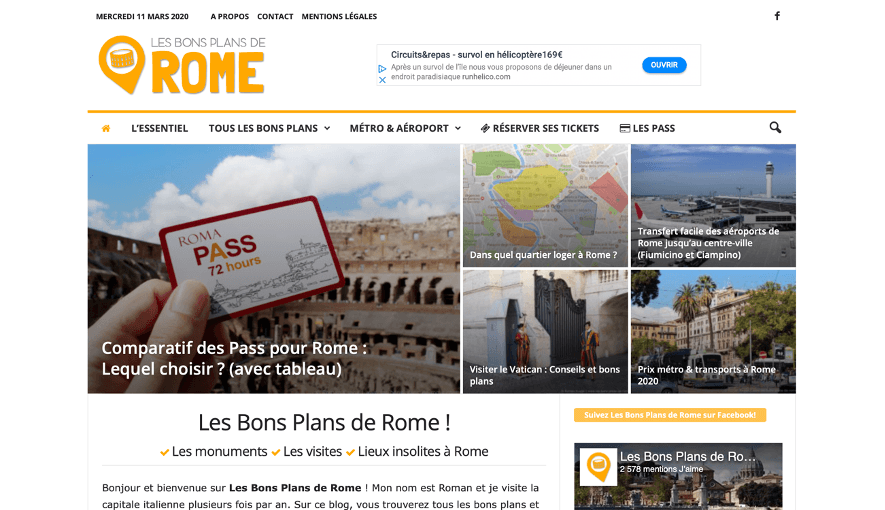Open the search magnifier icon
This screenshot has width=885, height=510.
(x=775, y=128)
